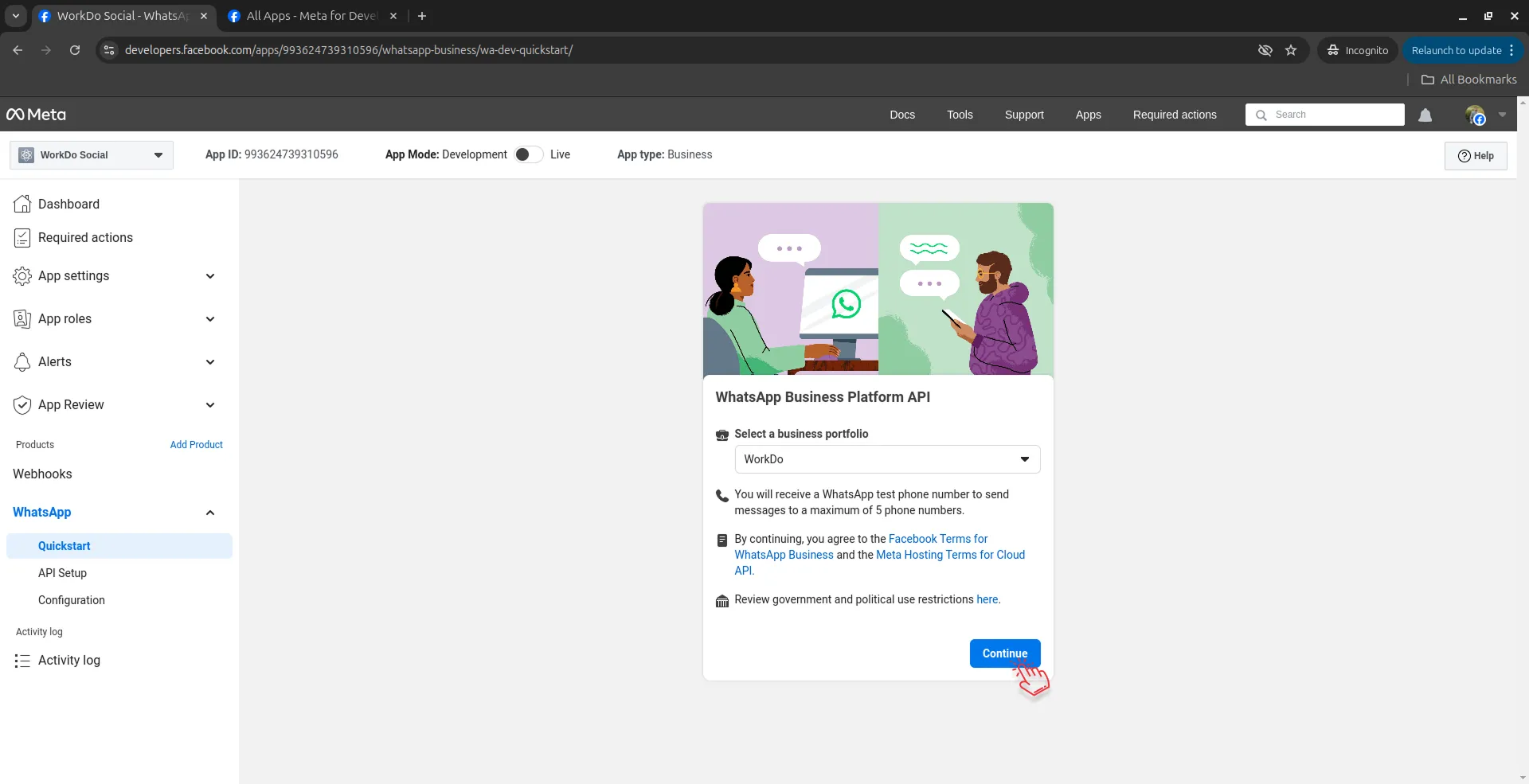Select Configuration under WhatsApp
1529x784 pixels.
click(x=72, y=600)
